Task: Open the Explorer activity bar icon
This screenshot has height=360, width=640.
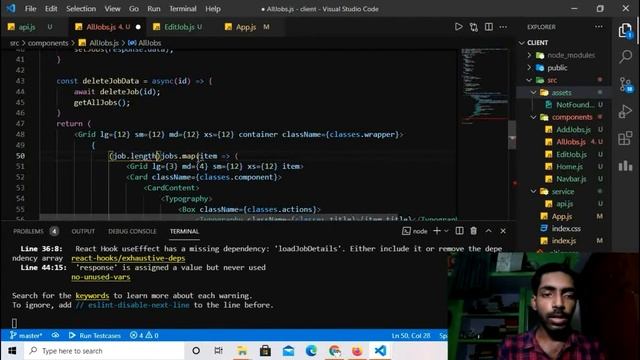Action: click(625, 31)
